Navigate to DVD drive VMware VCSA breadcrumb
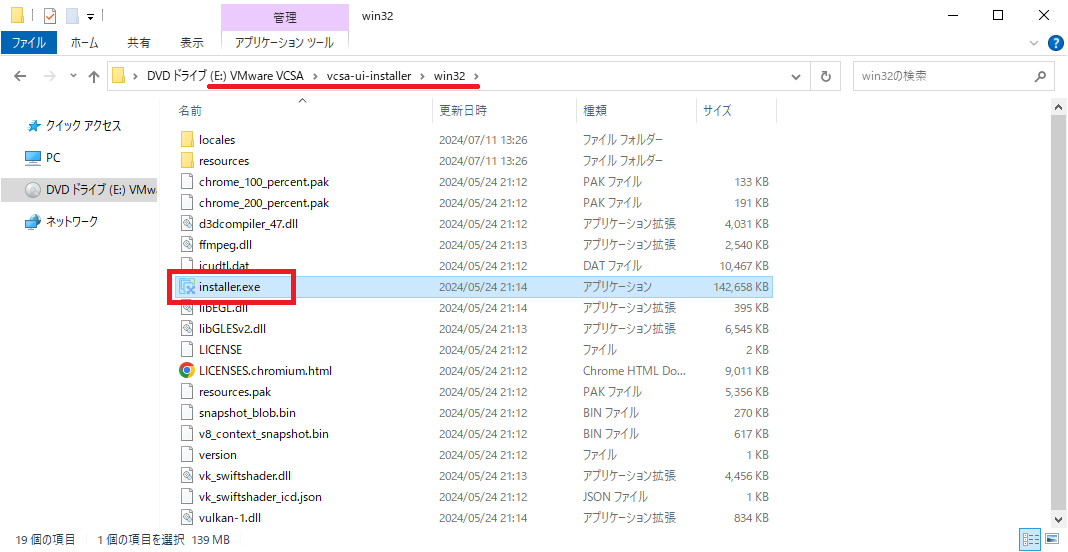1068x552 pixels. [225, 76]
